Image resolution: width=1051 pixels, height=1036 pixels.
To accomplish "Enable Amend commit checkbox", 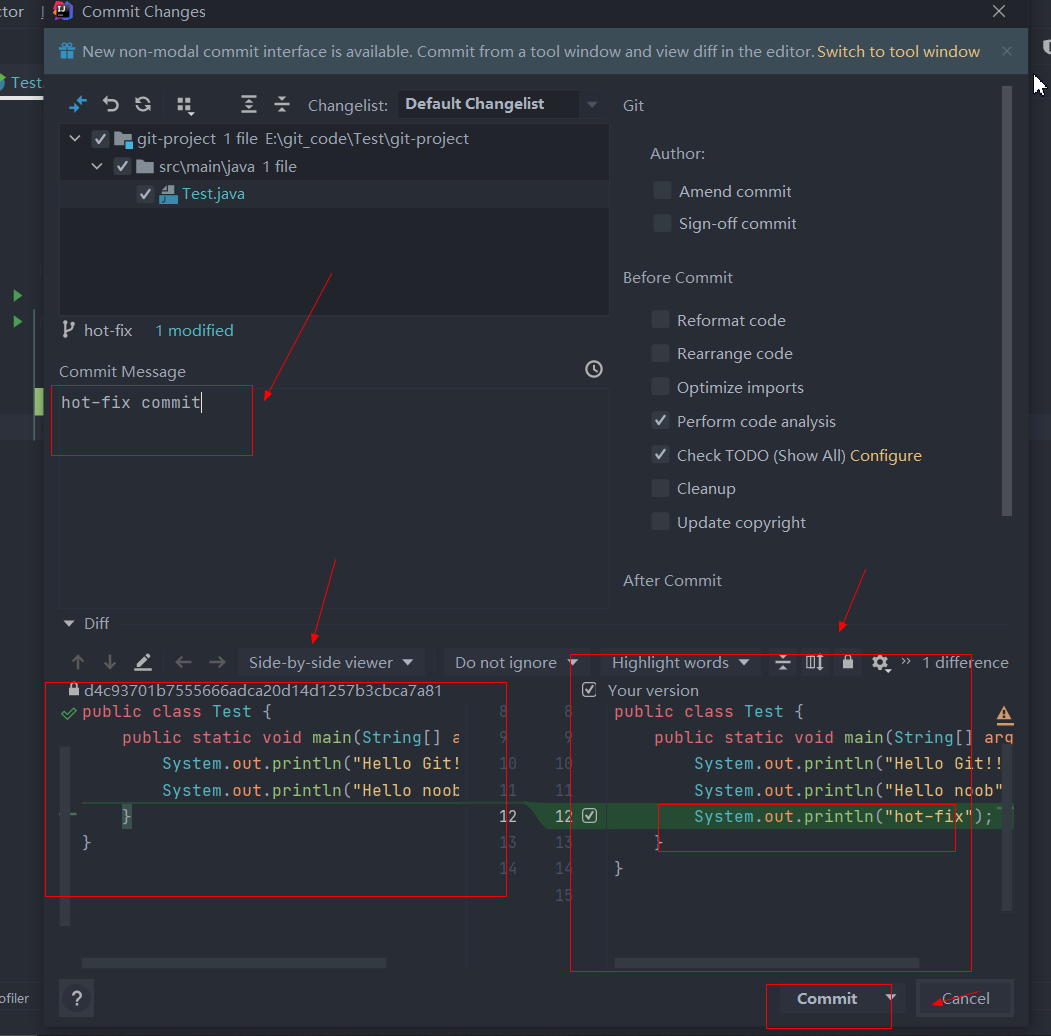I will tap(662, 191).
